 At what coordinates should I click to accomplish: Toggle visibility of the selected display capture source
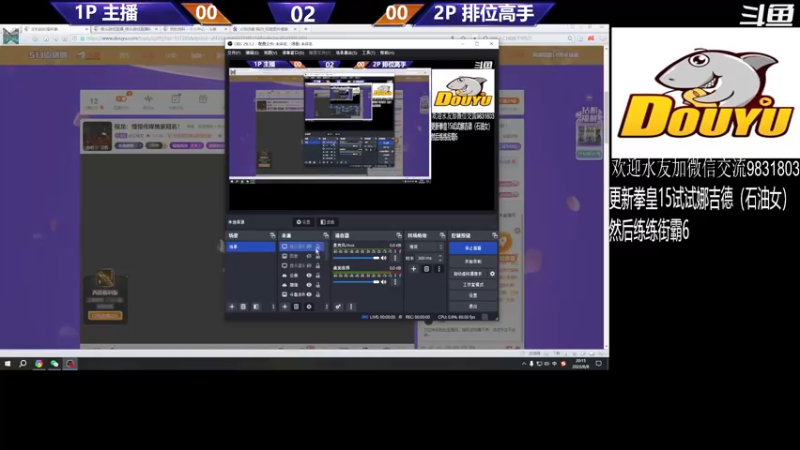[x=309, y=246]
